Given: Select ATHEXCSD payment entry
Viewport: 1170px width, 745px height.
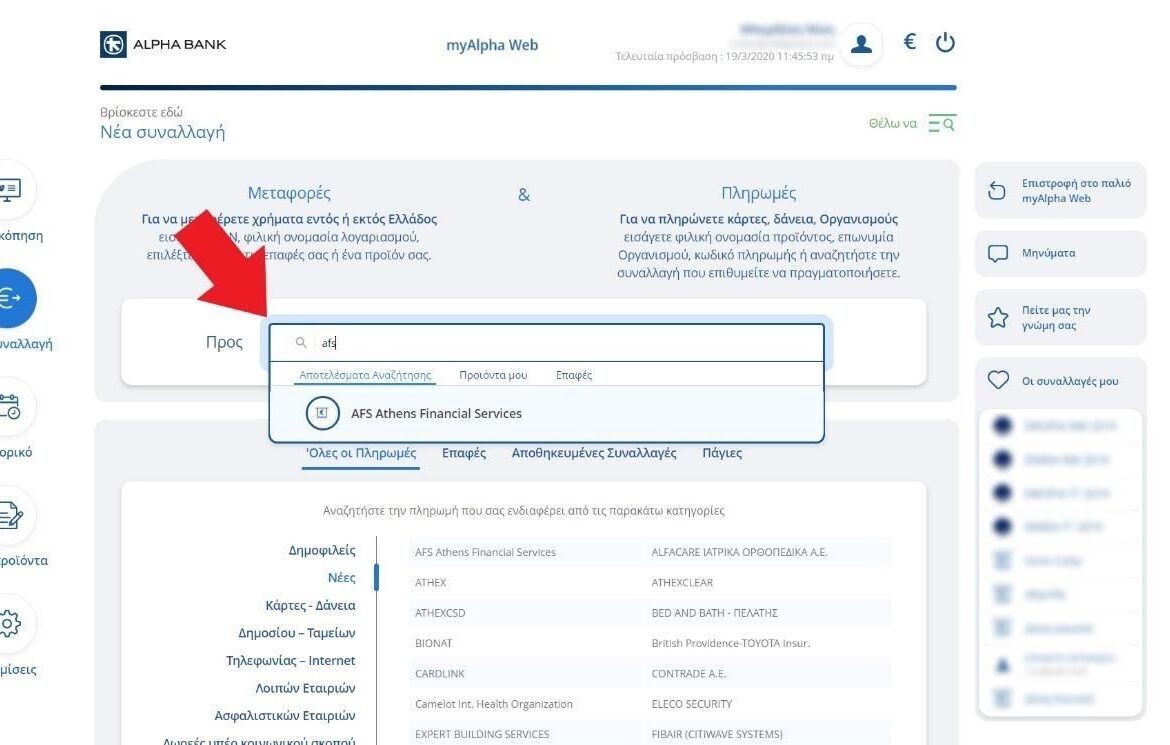Looking at the screenshot, I should 440,613.
